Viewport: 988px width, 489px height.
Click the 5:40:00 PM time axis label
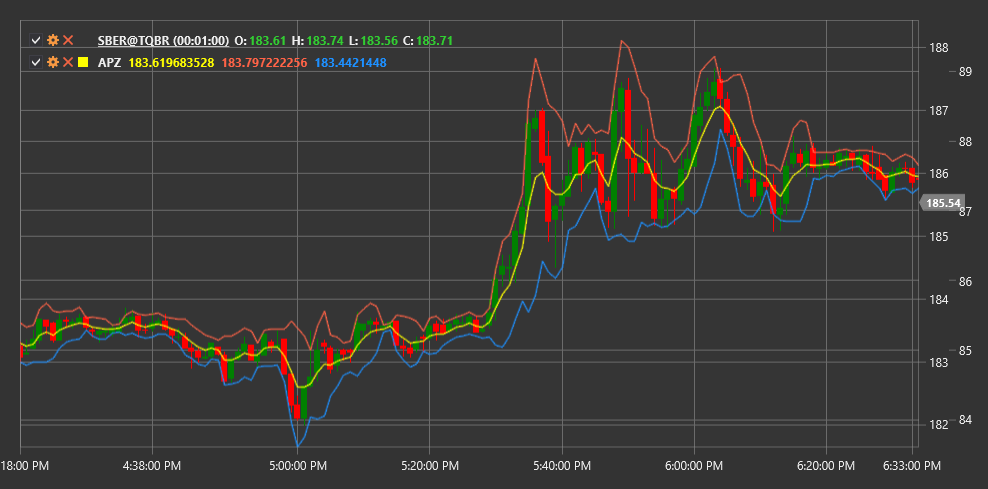click(x=561, y=466)
